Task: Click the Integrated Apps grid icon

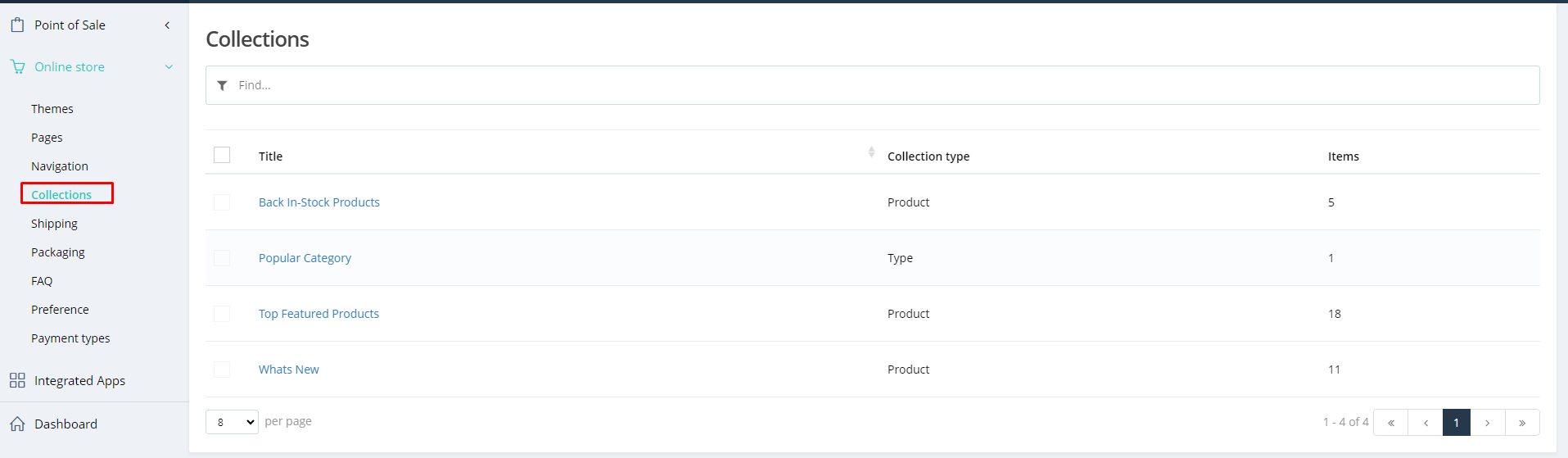Action: (17, 380)
